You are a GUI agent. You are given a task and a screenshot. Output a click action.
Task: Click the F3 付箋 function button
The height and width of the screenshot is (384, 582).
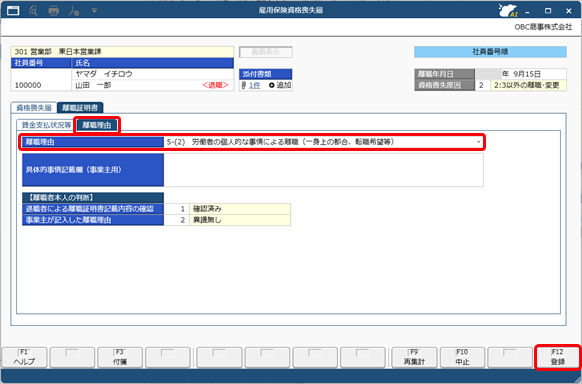point(120,357)
